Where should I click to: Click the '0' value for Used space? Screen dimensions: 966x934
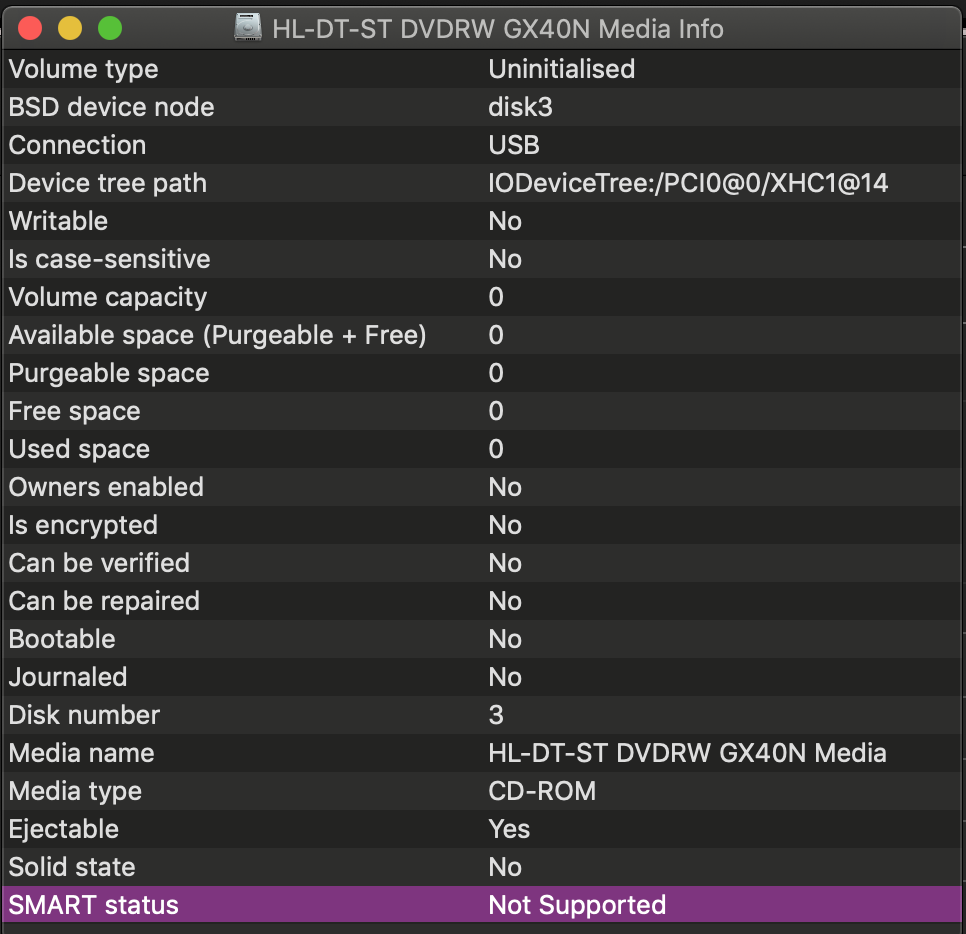[x=496, y=449]
